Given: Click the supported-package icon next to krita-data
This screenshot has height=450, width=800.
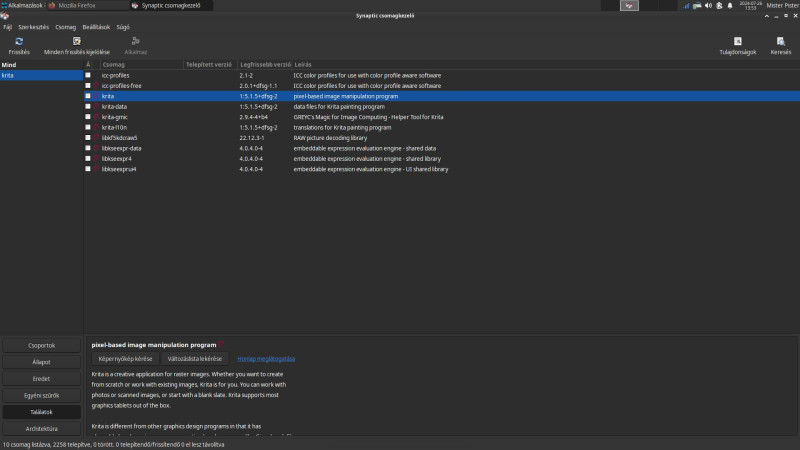Looking at the screenshot, I should 96,107.
